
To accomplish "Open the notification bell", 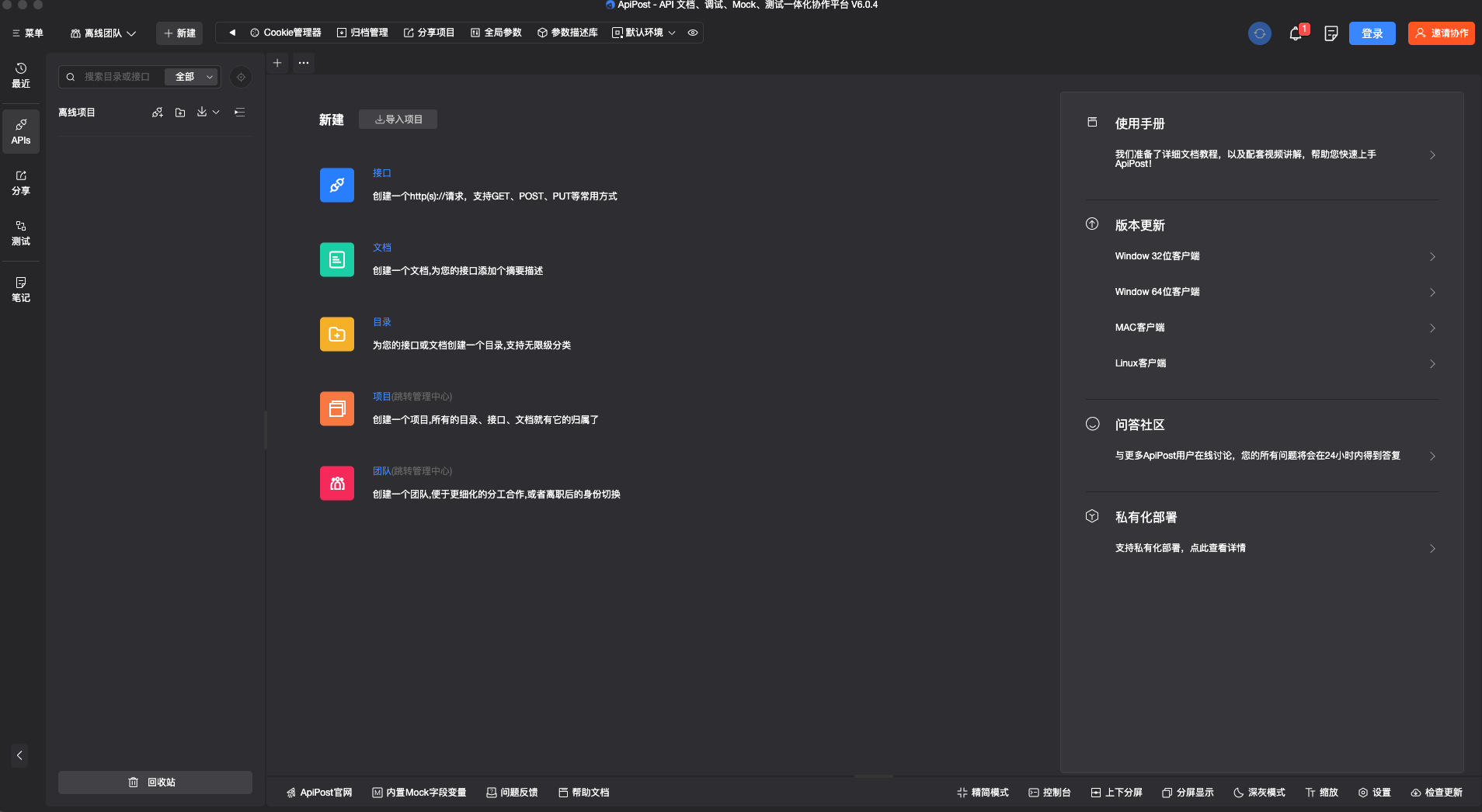I will 1296,33.
